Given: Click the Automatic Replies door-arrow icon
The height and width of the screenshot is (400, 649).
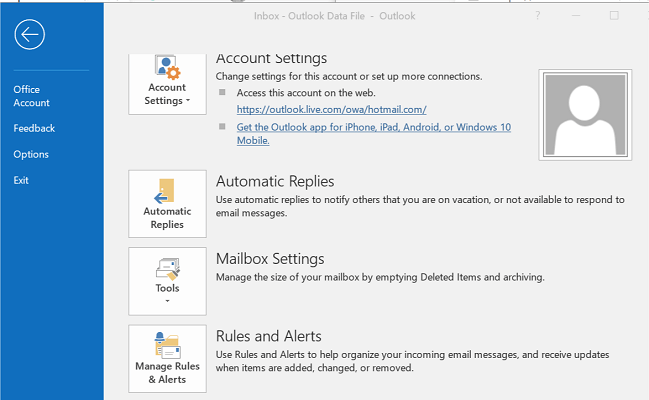Looking at the screenshot, I should [x=167, y=190].
